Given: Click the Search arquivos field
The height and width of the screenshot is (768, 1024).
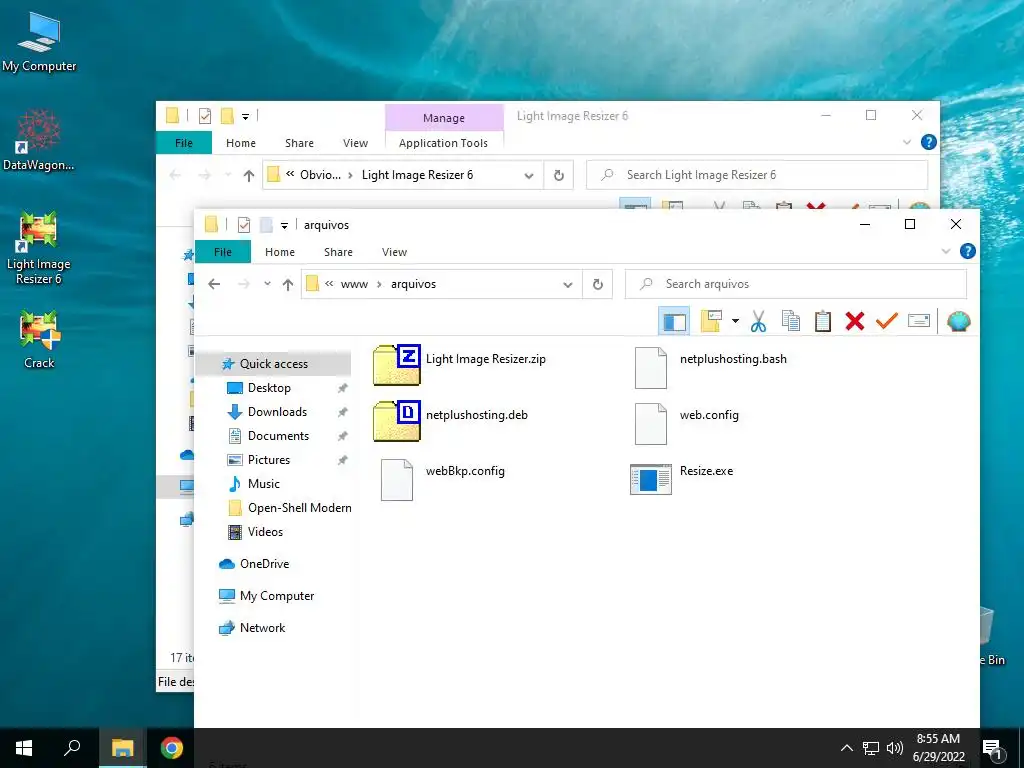Looking at the screenshot, I should tap(795, 284).
